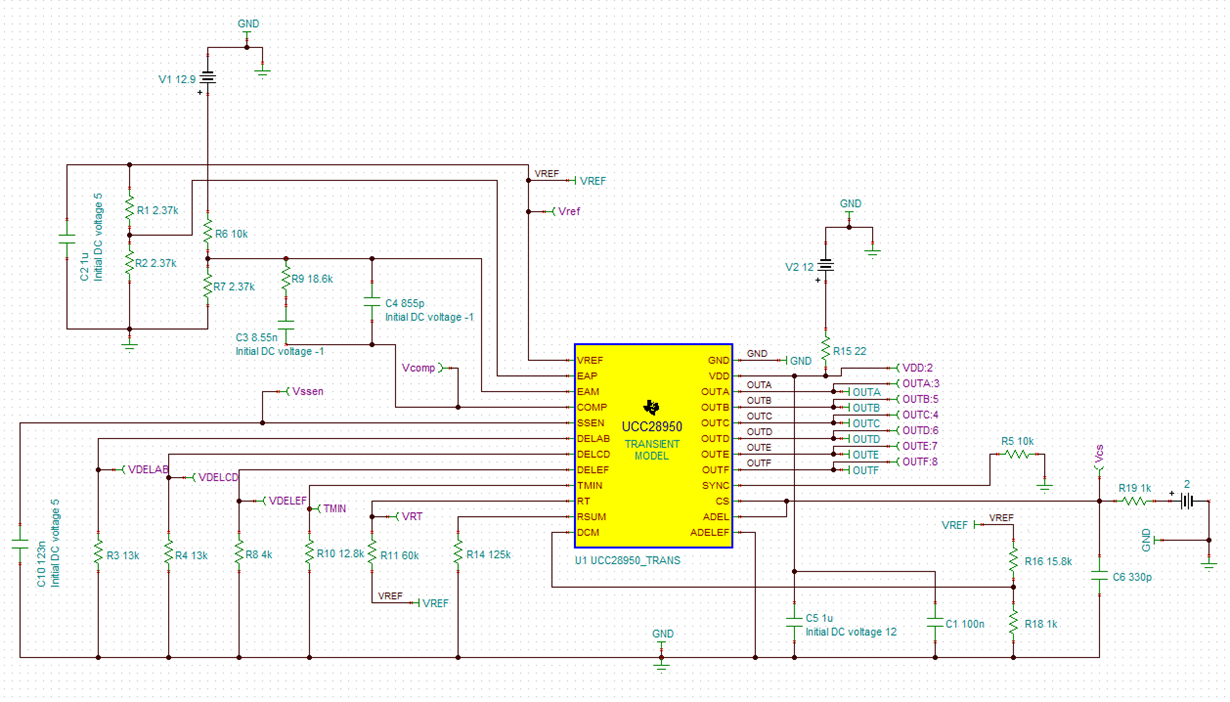1230x702 pixels.
Task: Select the V2 12 battery symbol
Action: pos(826,267)
